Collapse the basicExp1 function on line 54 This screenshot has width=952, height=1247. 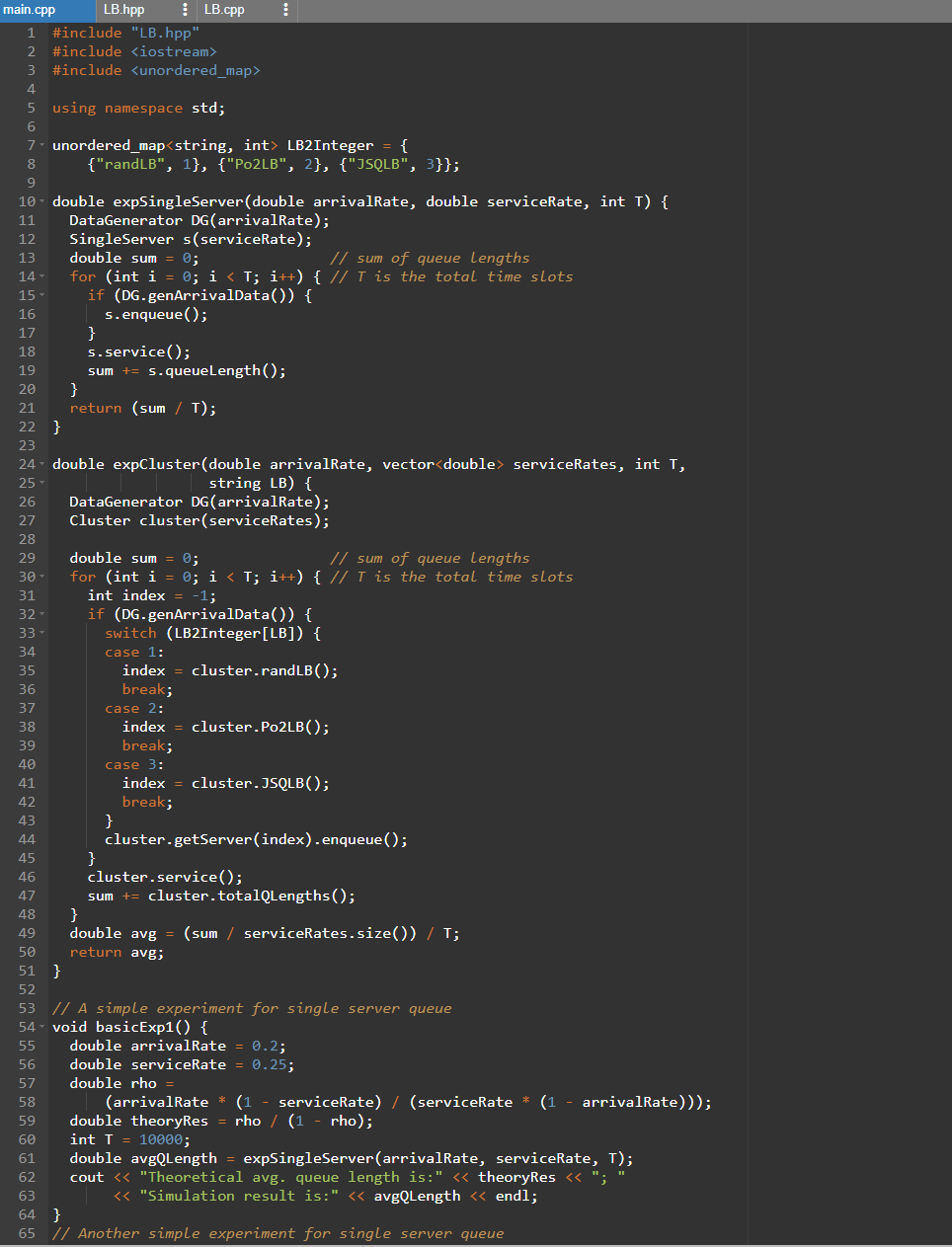42,1027
